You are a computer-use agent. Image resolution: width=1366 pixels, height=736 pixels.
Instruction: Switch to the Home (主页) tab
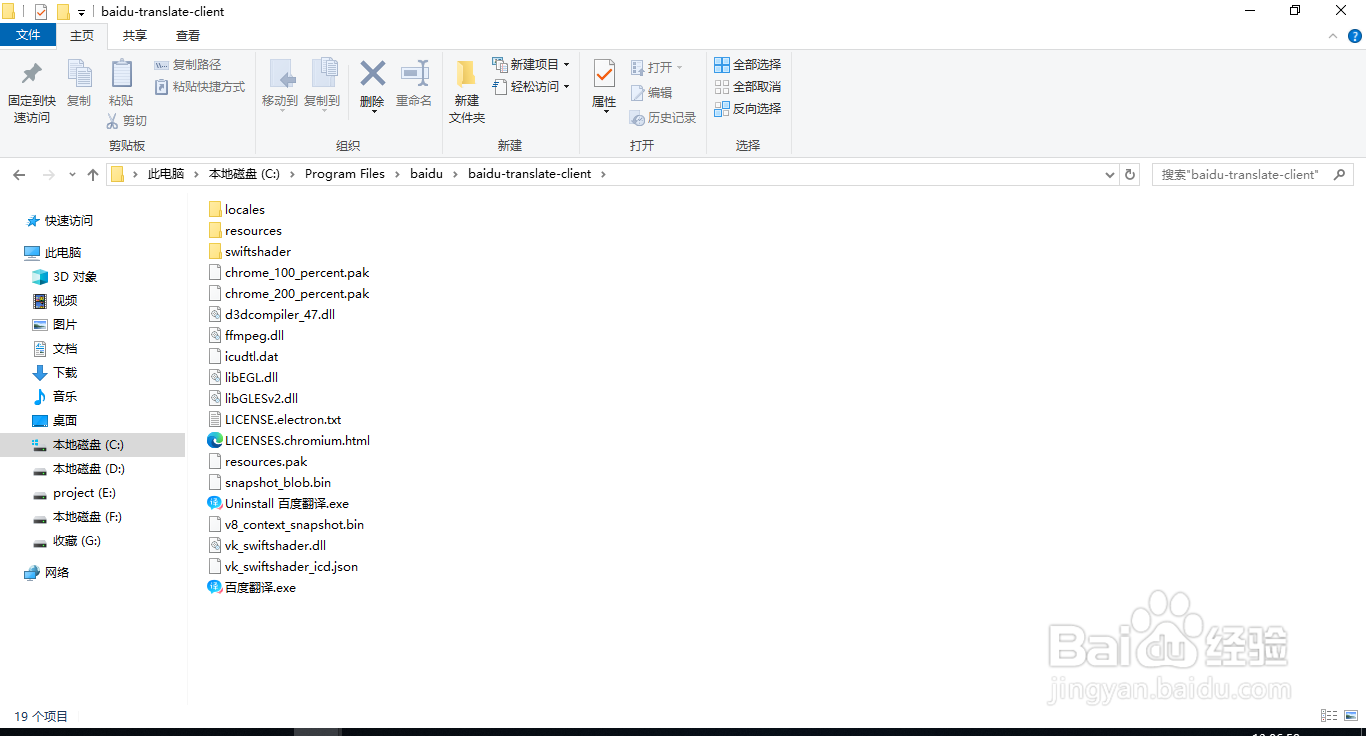(x=82, y=35)
